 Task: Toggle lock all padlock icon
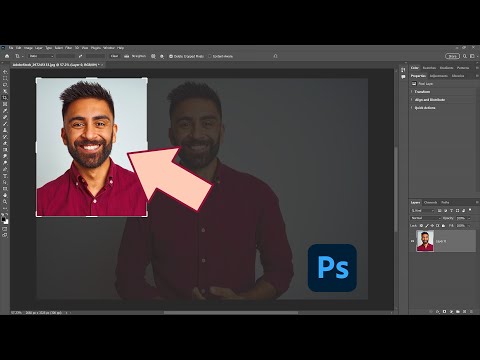(x=443, y=226)
